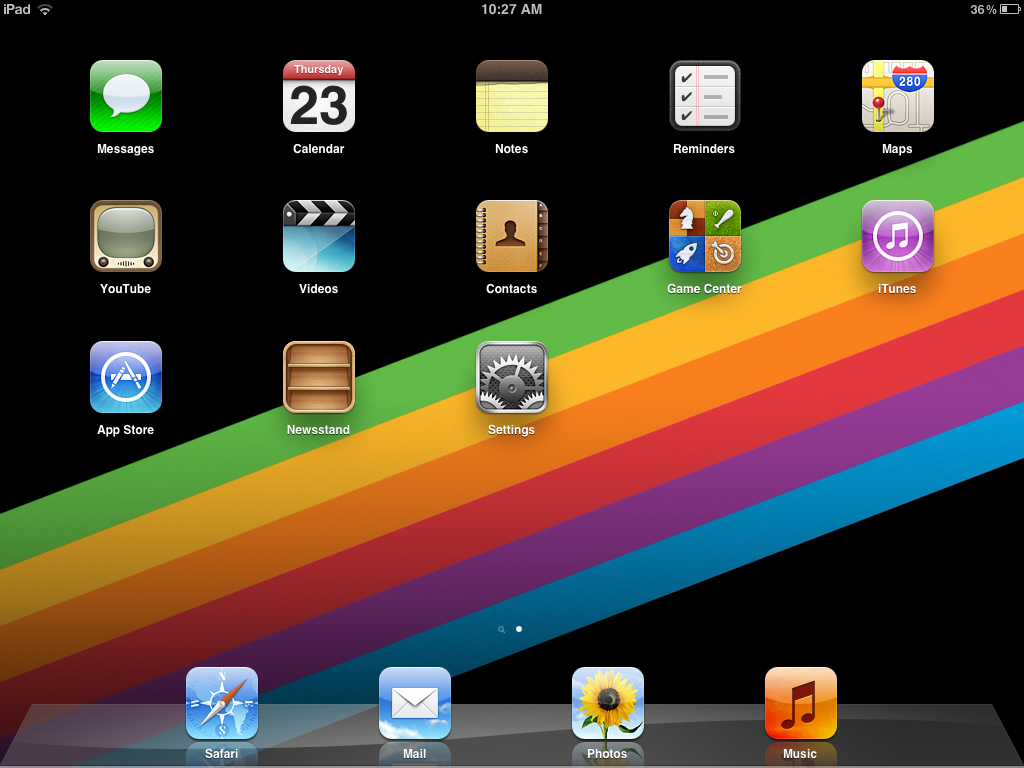Open the Messages app
The image size is (1024, 768).
pos(125,96)
